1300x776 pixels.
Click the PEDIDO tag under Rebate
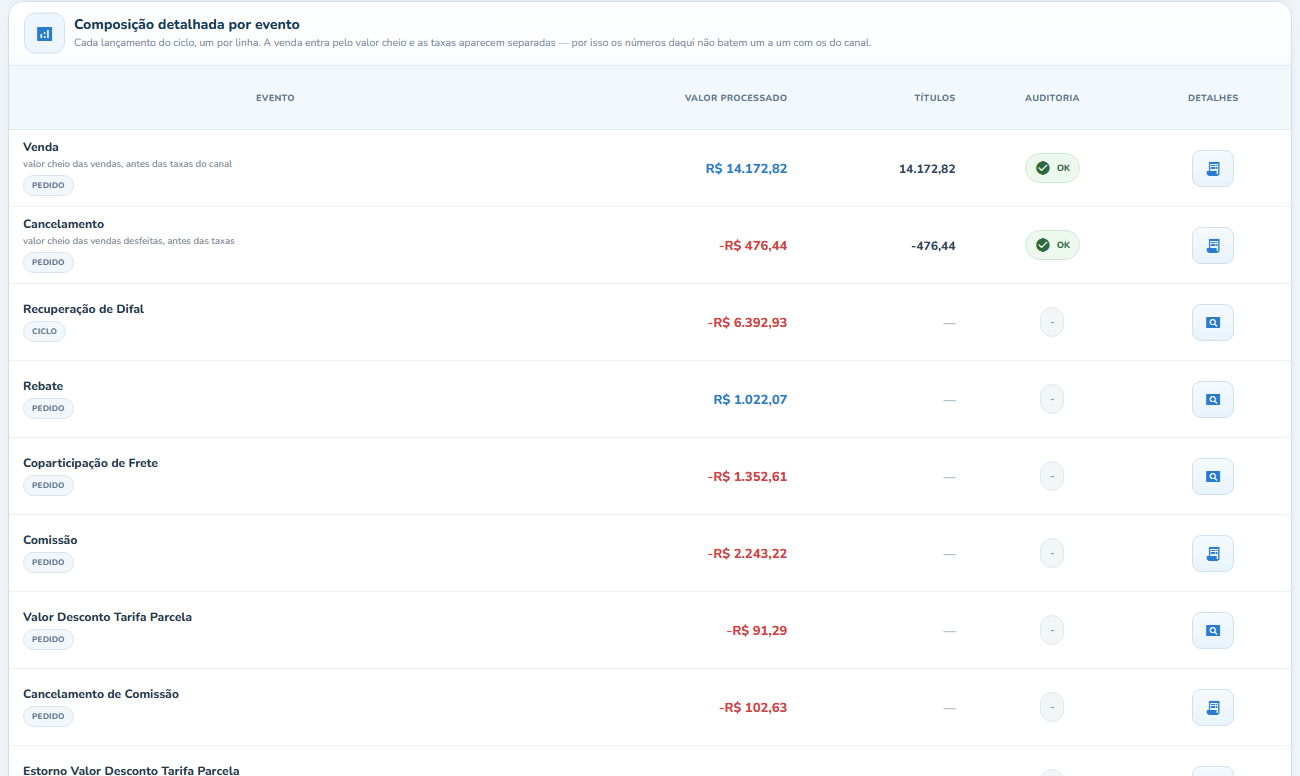(48, 408)
